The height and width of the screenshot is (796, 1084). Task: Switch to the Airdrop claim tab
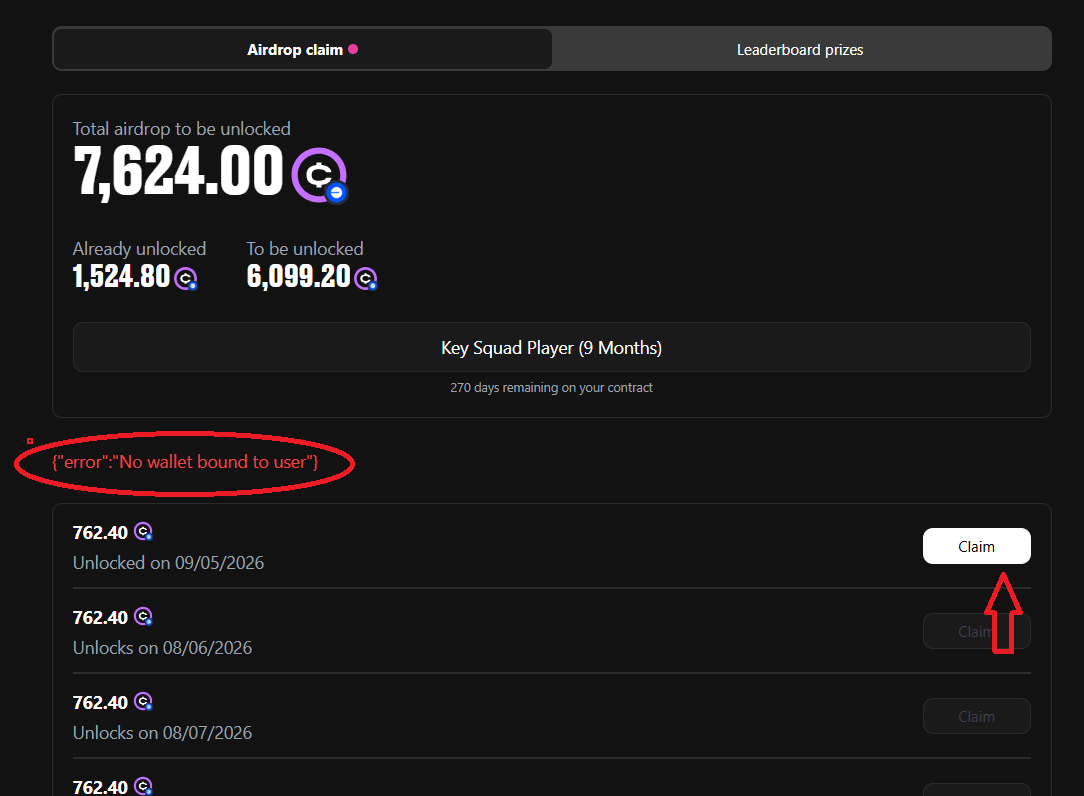tap(302, 49)
